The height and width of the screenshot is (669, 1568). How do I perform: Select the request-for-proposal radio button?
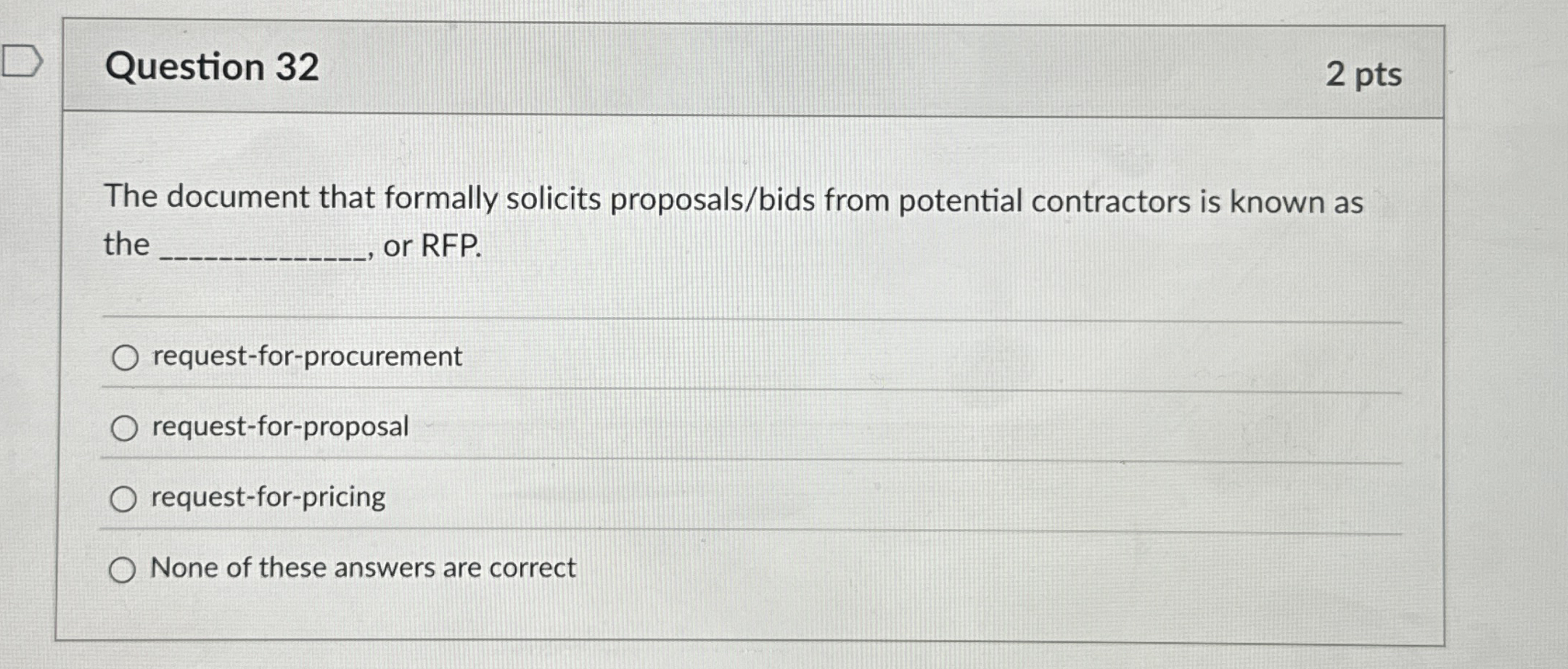click(x=125, y=427)
